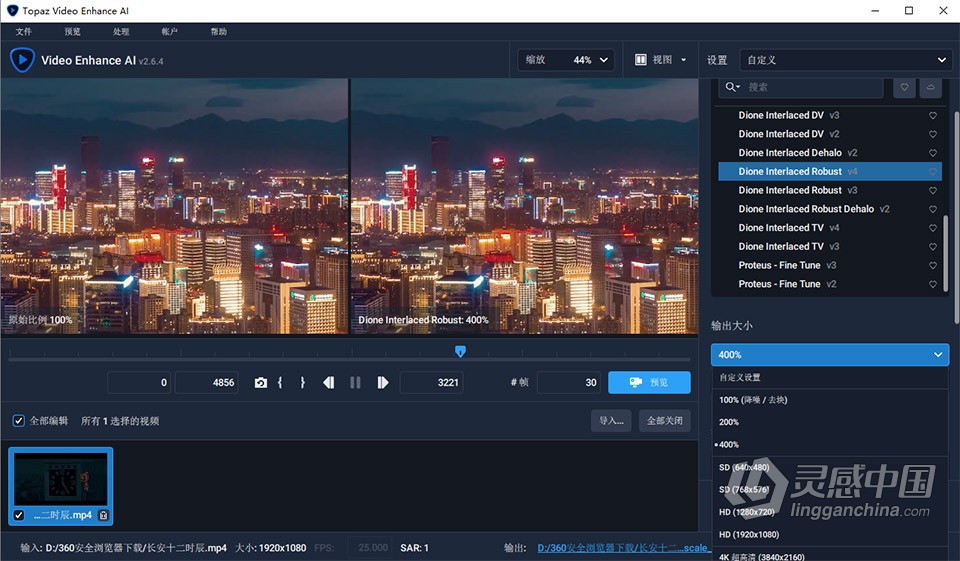This screenshot has height=561, width=960.
Task: Click the timeline track bar
Action: click(x=349, y=359)
